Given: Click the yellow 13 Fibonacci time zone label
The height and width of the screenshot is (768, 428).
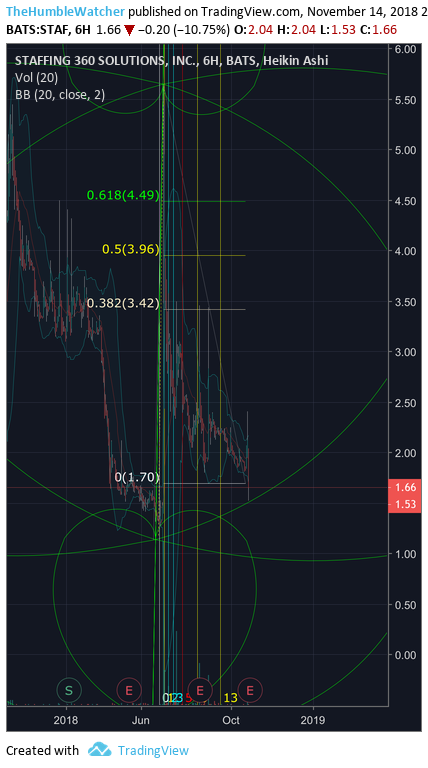Looking at the screenshot, I should (x=230, y=698).
